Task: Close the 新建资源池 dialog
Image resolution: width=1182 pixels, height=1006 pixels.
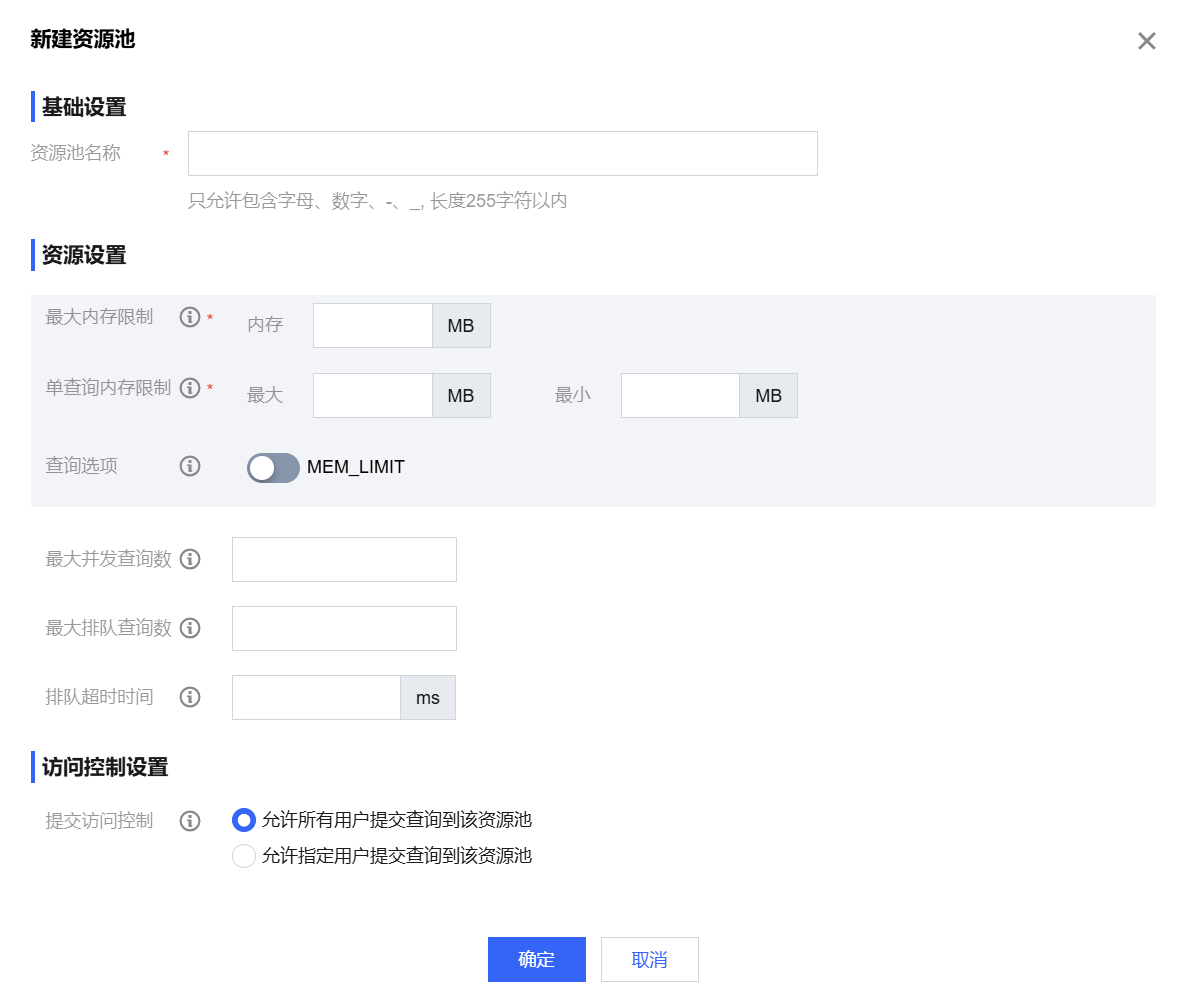Action: tap(1146, 41)
